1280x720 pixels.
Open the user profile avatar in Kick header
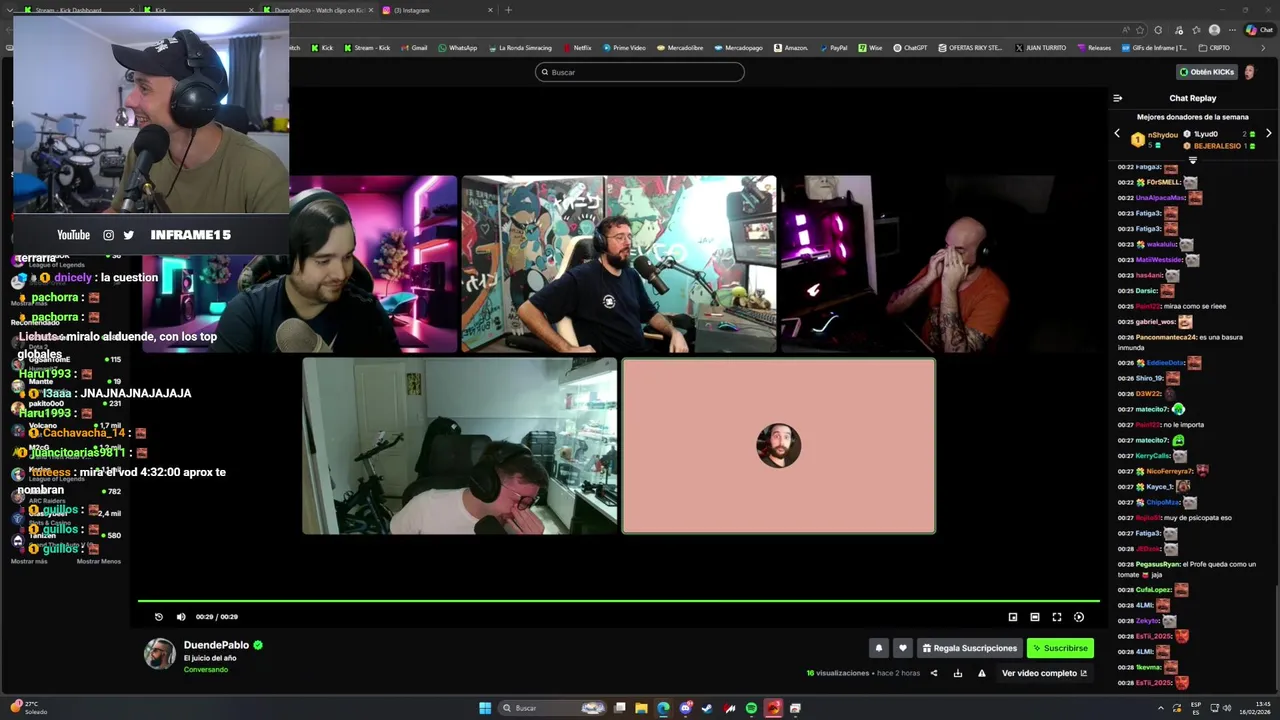click(1250, 72)
